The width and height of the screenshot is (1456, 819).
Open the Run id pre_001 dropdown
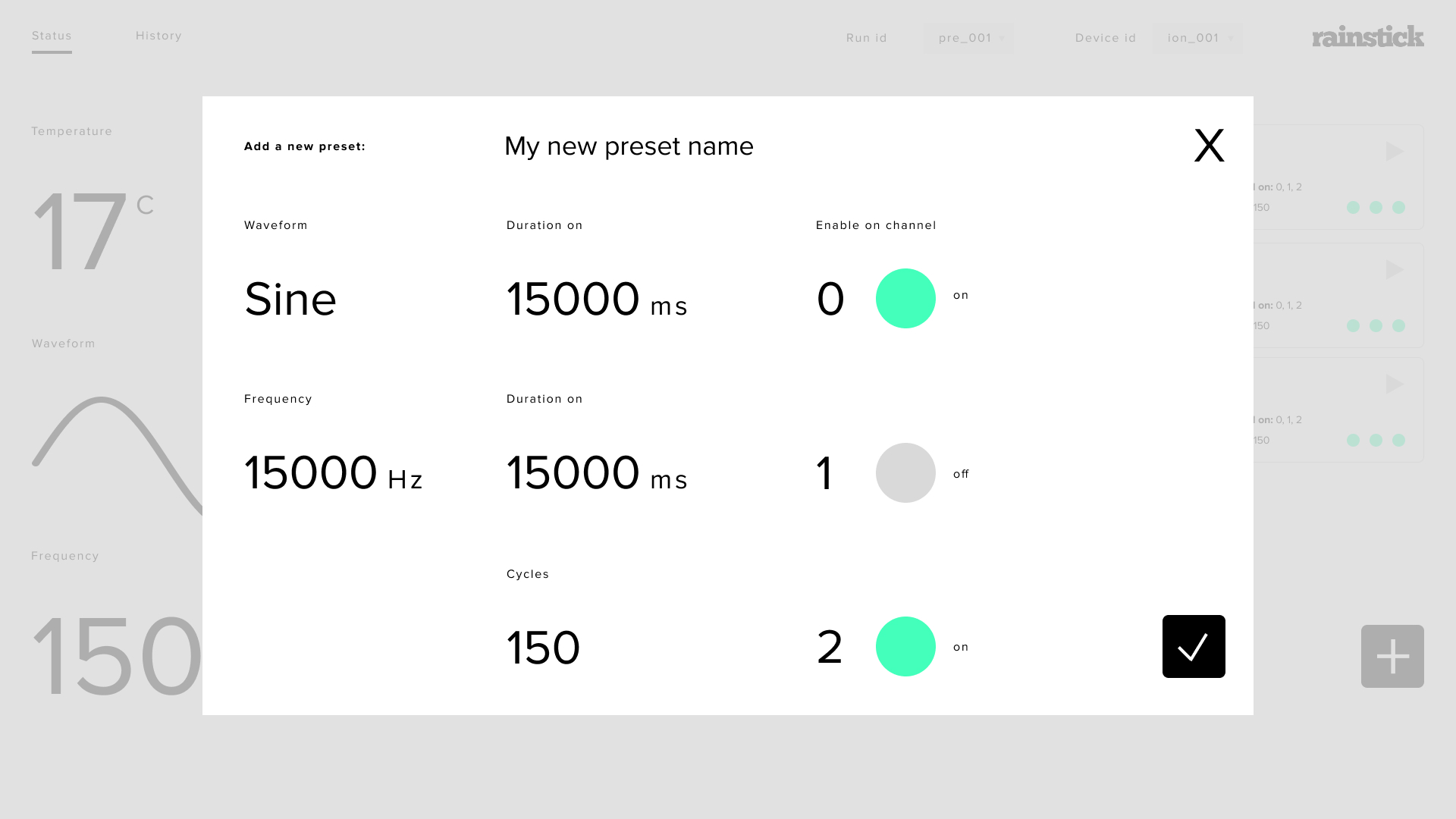[968, 38]
